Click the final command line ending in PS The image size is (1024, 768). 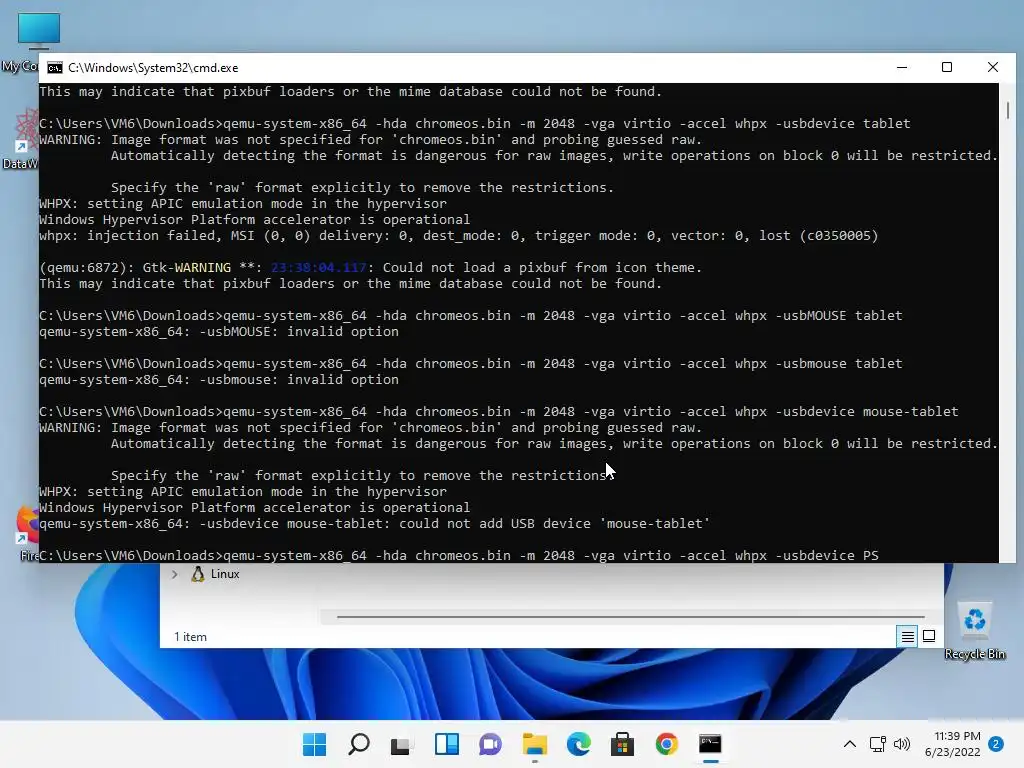coord(458,556)
